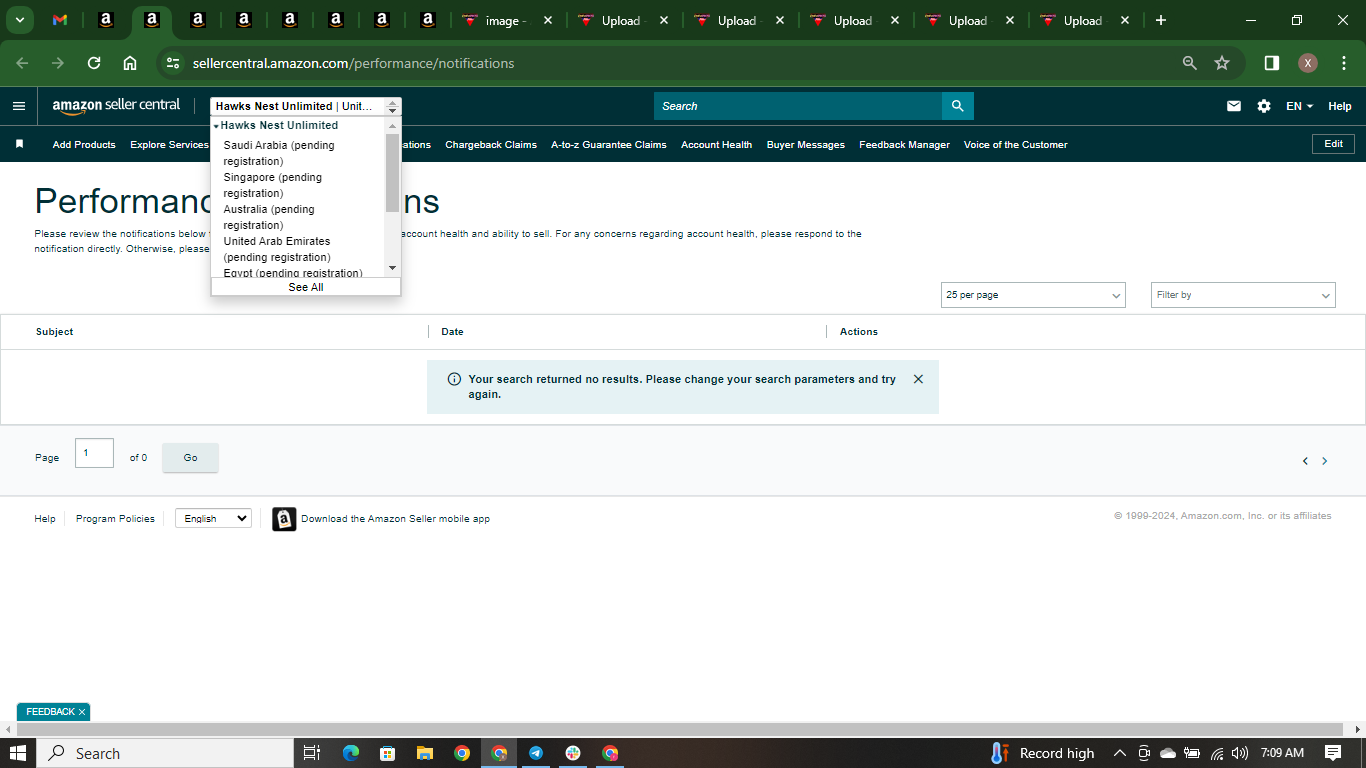Switch to the Gmail tab
1366x768 pixels.
[x=60, y=20]
